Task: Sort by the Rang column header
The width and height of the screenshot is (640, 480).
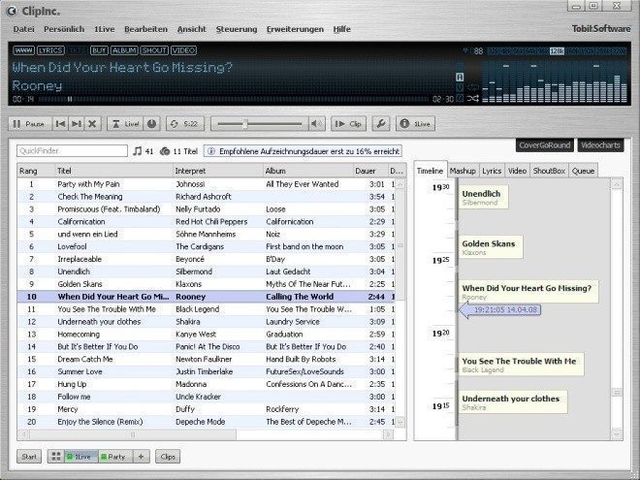Action: [x=36, y=171]
